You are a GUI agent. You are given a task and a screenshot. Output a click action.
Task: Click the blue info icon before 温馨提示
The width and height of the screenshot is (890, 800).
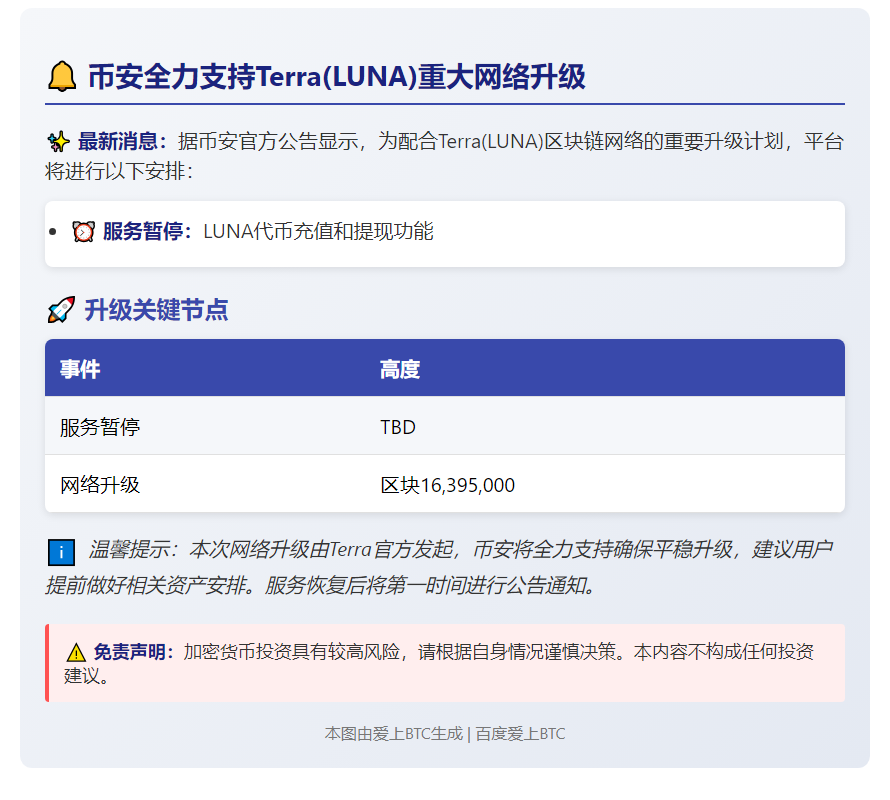pos(61,552)
